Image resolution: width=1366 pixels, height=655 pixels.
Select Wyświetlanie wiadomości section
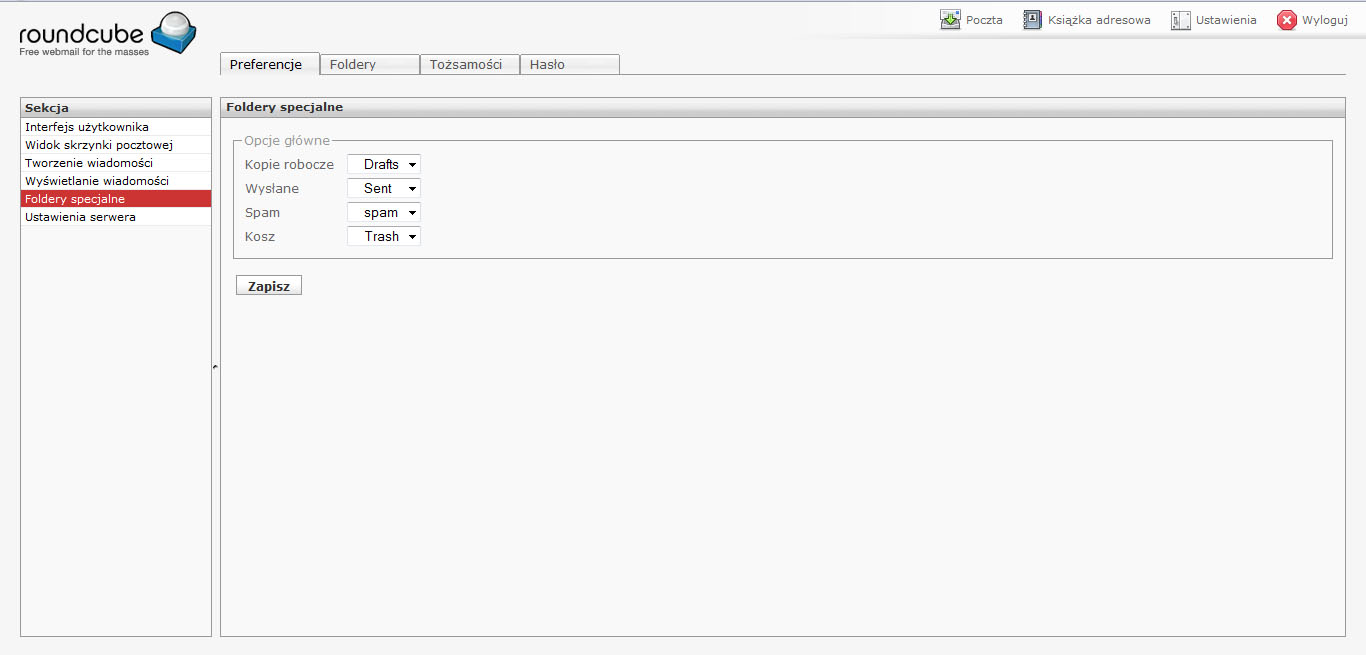click(x=97, y=181)
